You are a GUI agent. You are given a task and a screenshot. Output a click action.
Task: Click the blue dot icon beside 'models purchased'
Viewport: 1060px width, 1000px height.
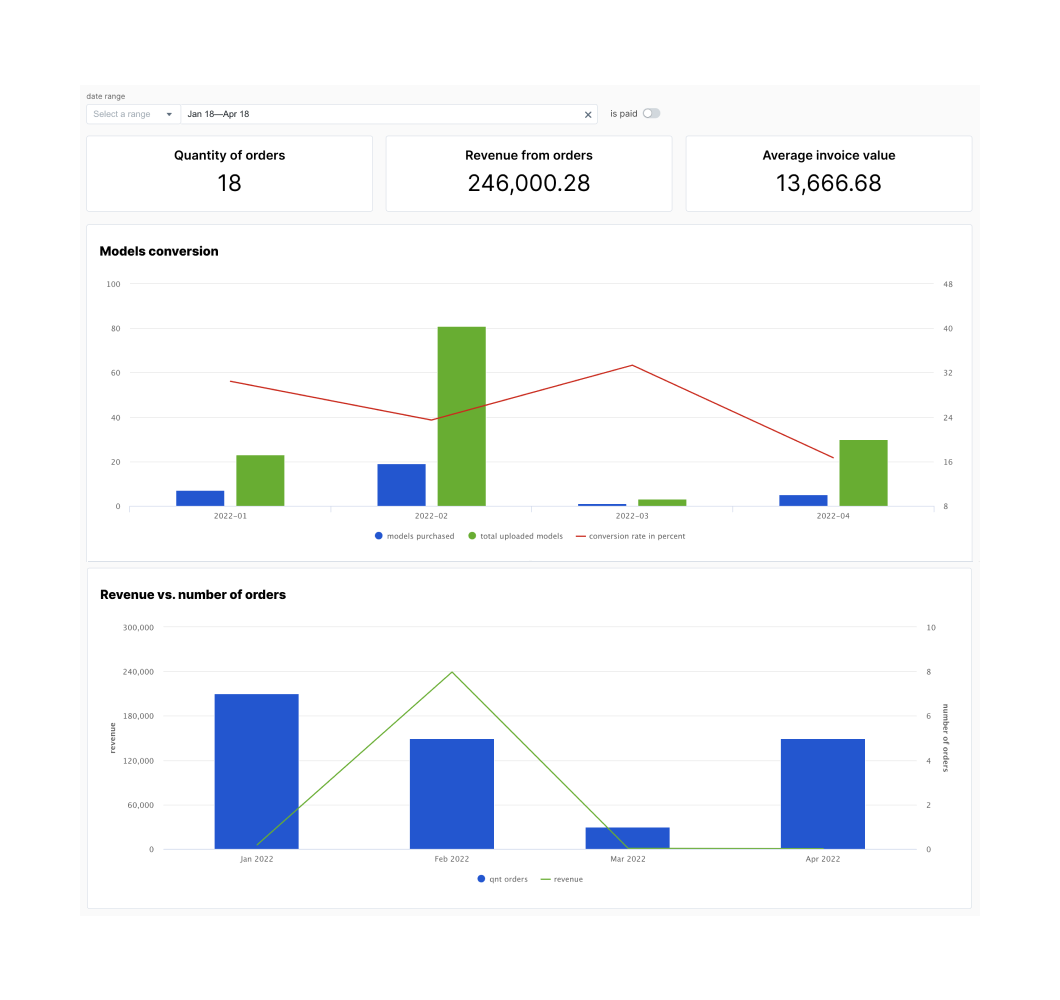(x=378, y=536)
